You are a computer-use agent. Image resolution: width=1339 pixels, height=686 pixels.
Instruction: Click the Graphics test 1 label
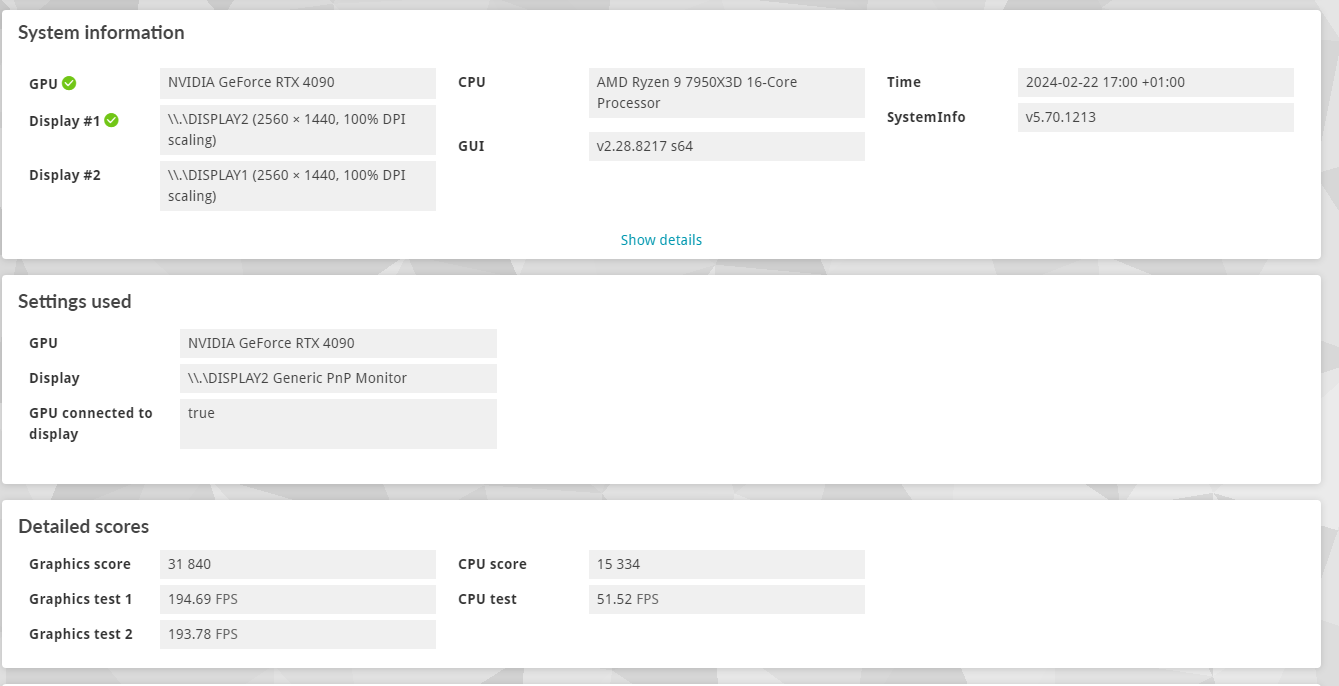[x=81, y=599]
